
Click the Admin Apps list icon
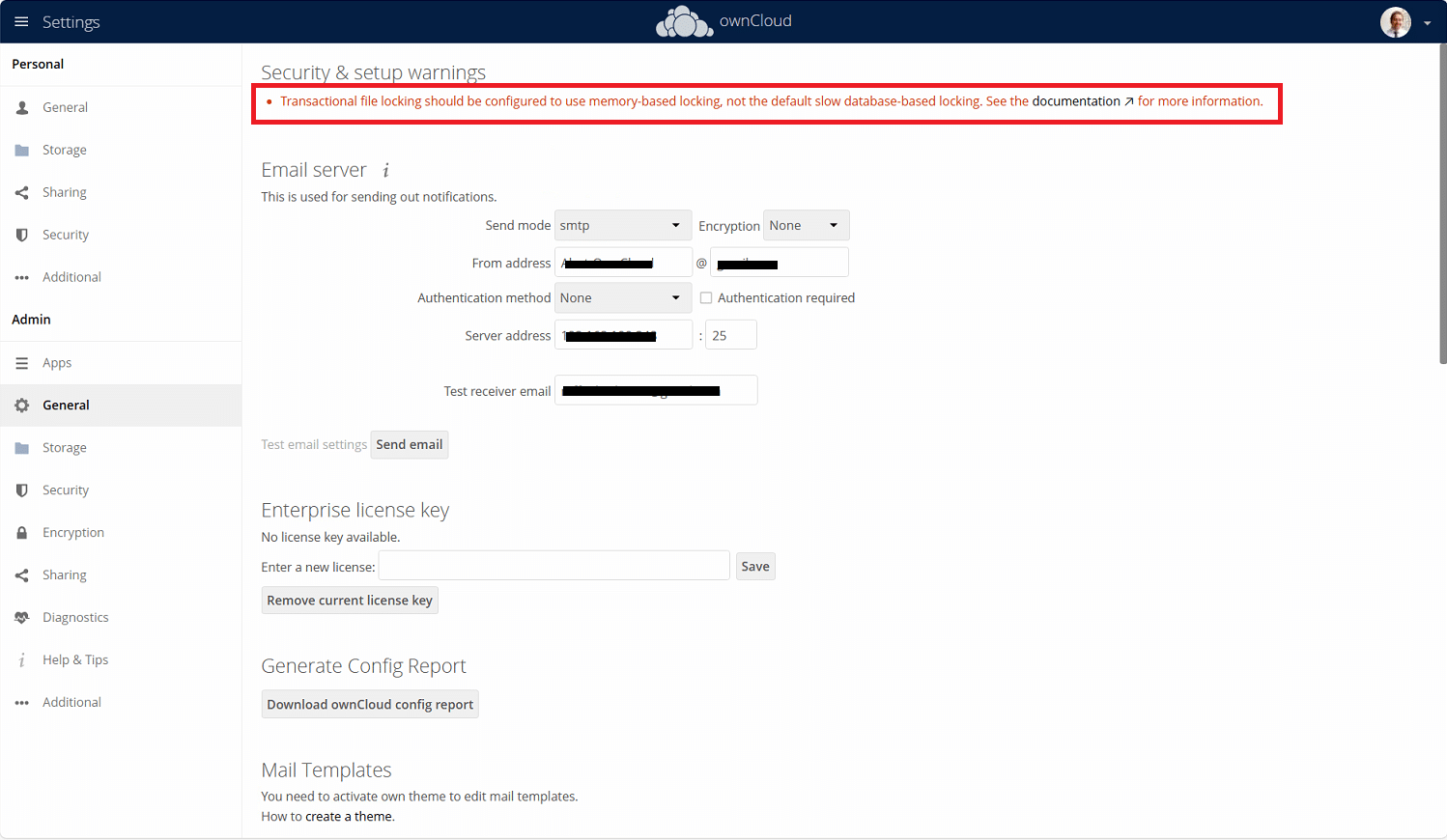pyautogui.click(x=22, y=363)
